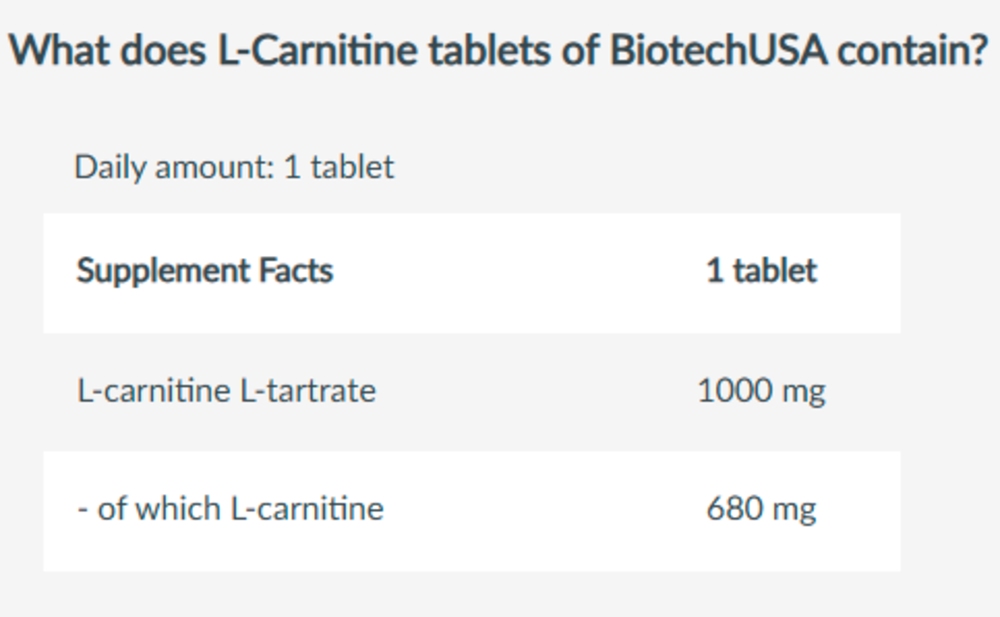Click the word Supplement in the table header
The height and width of the screenshot is (617, 1000).
click(163, 271)
